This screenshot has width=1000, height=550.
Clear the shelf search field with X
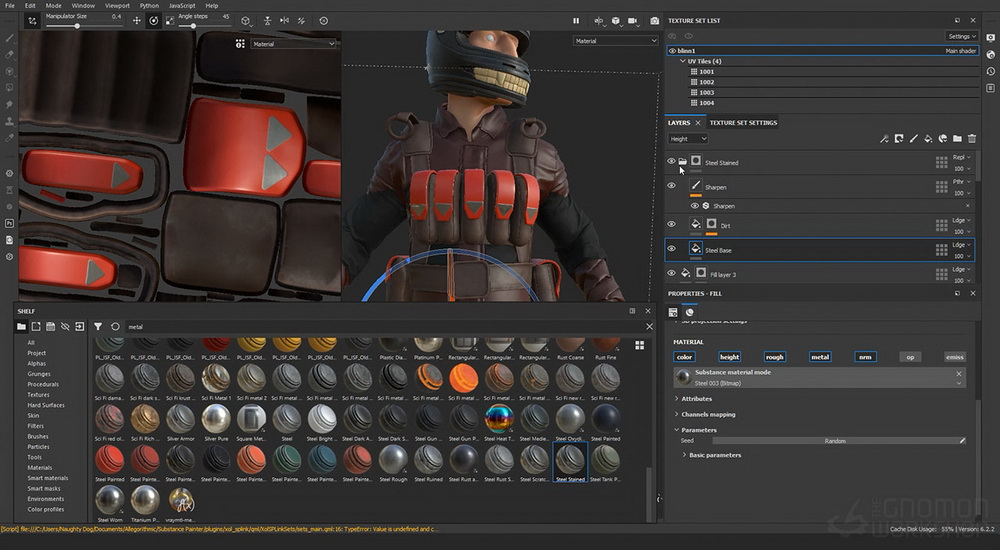tap(649, 327)
